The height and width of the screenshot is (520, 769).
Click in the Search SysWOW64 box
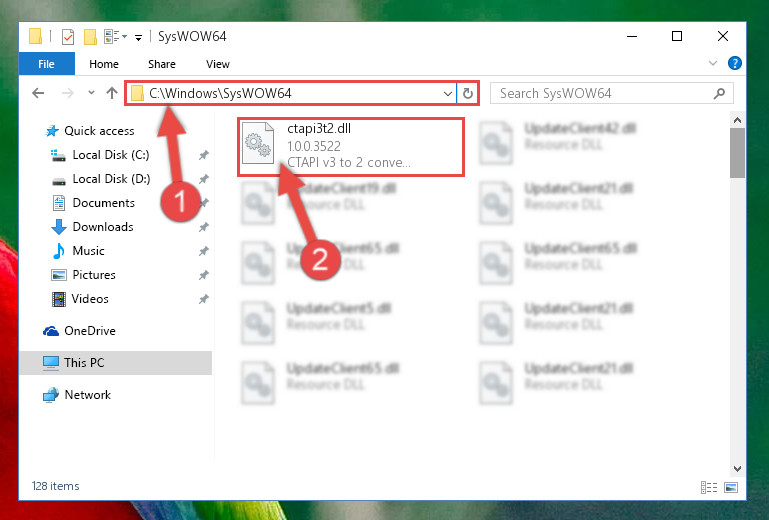tap(601, 93)
